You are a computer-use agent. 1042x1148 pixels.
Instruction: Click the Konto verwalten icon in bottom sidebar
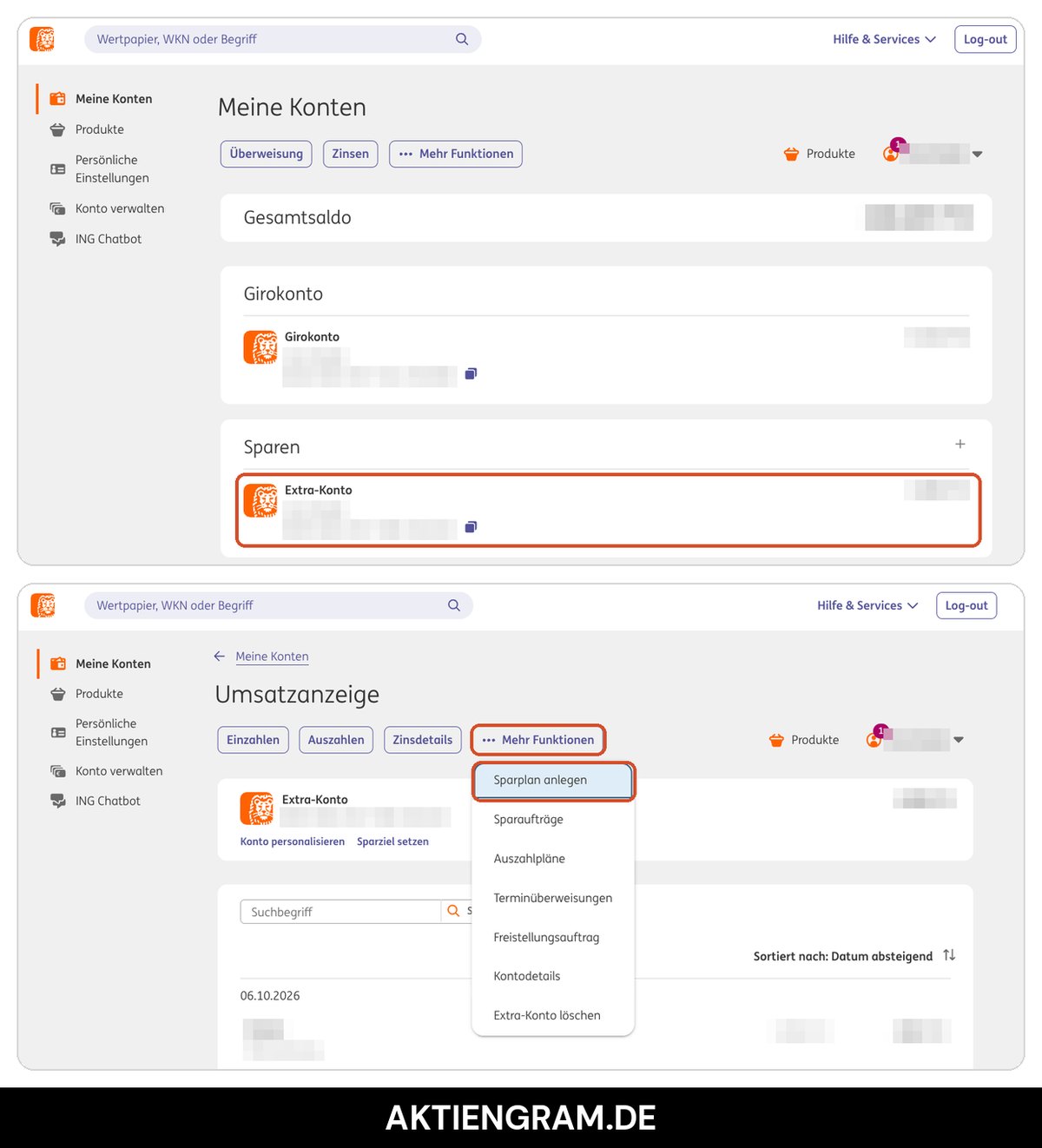click(x=58, y=771)
